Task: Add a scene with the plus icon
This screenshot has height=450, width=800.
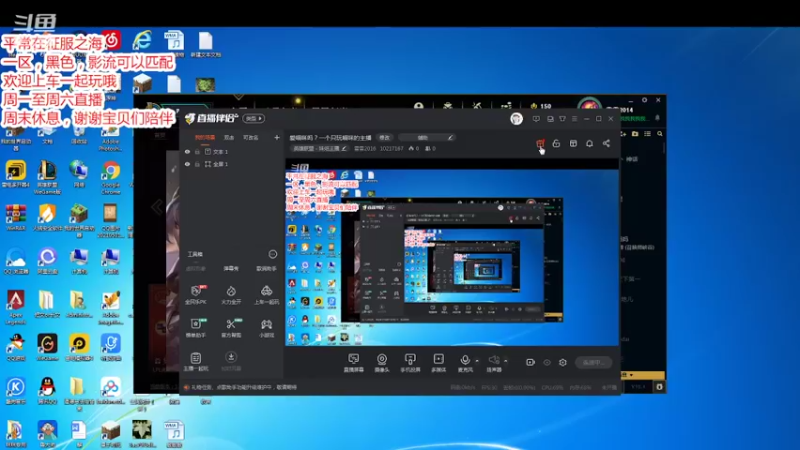Action: (277, 137)
